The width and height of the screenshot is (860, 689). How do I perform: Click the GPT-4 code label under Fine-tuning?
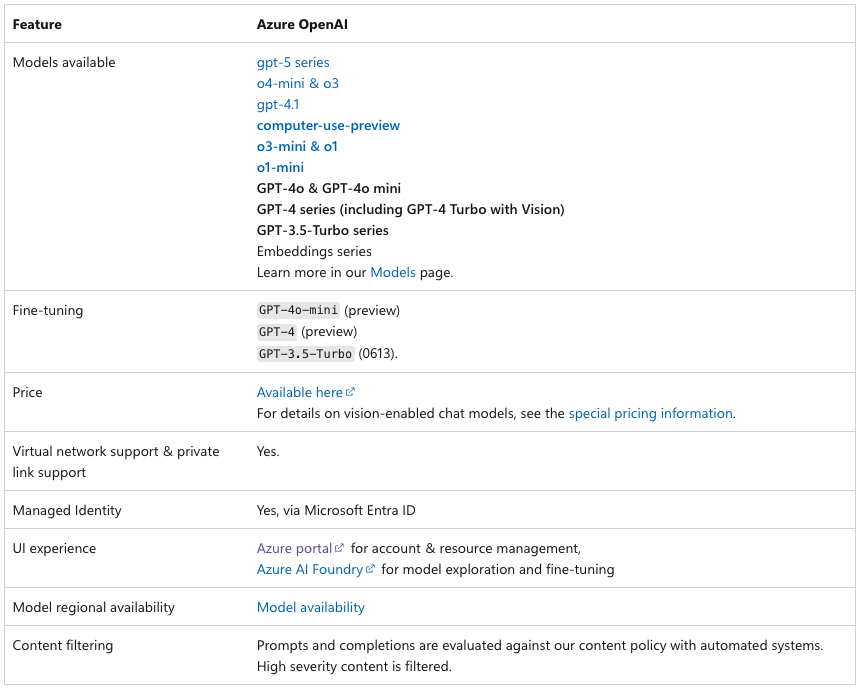tap(277, 331)
